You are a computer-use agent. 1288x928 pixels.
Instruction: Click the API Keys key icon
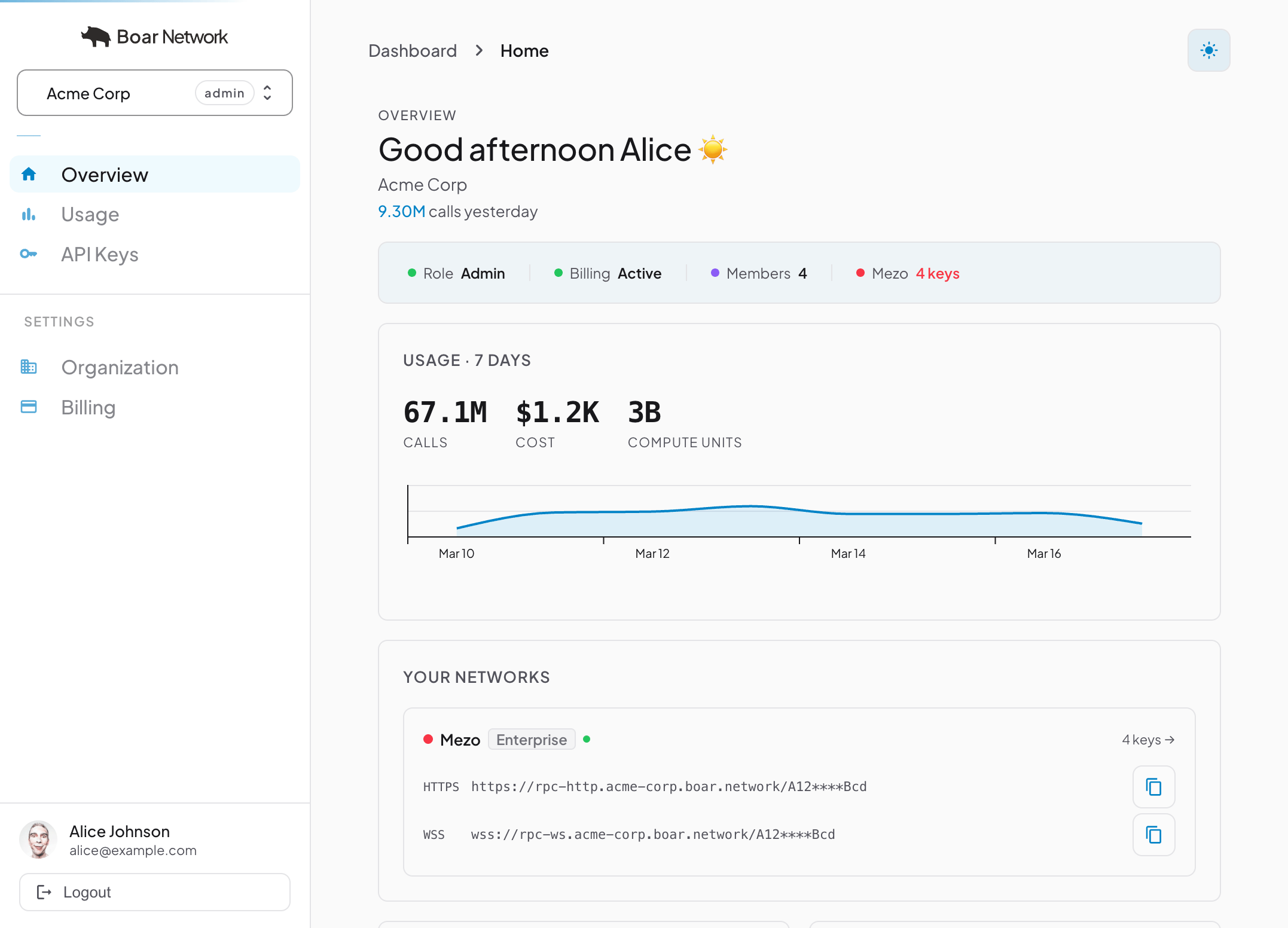(x=29, y=254)
